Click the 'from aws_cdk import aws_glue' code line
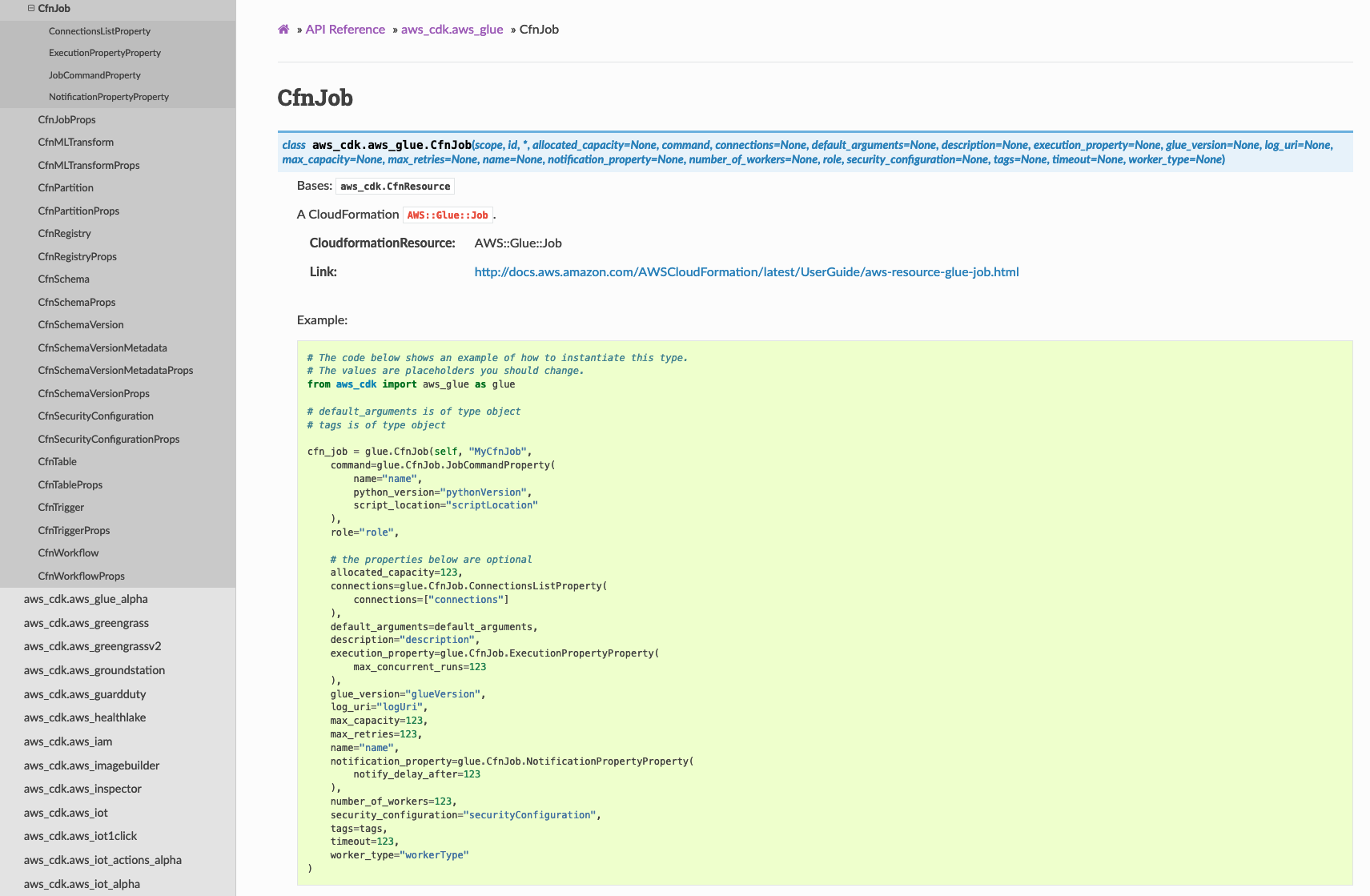1370x896 pixels. (412, 384)
